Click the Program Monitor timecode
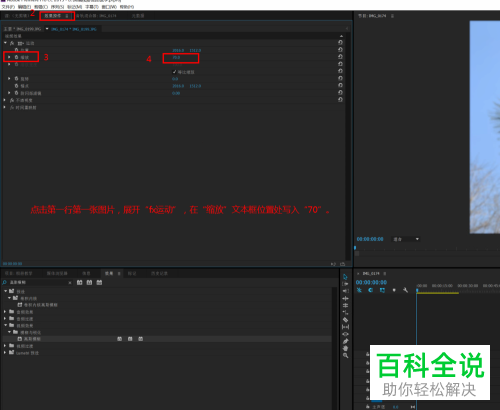Viewport: 500px width, 410px height. [x=370, y=239]
